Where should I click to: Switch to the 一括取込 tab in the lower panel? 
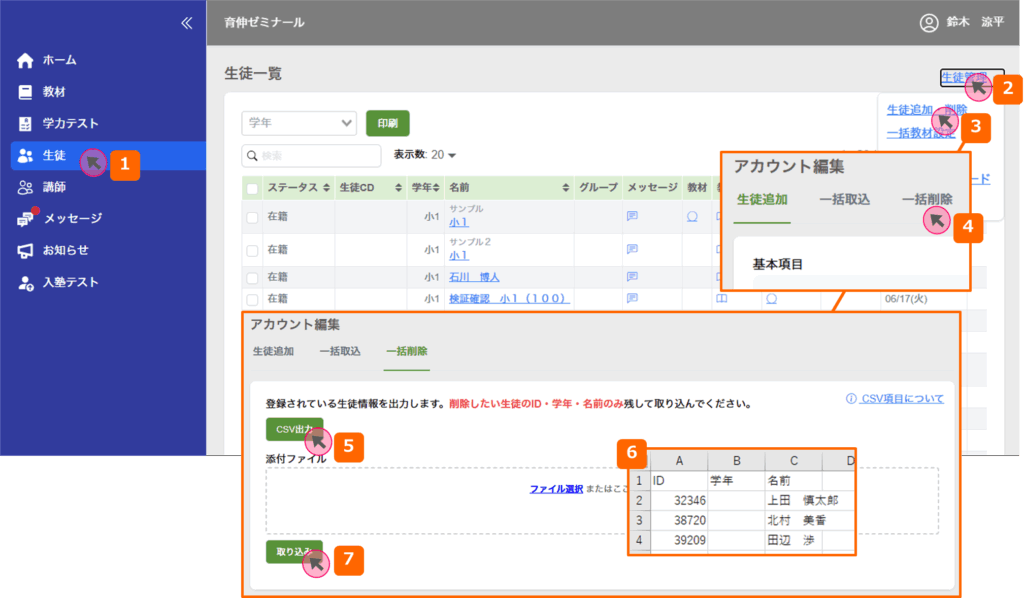point(339,352)
